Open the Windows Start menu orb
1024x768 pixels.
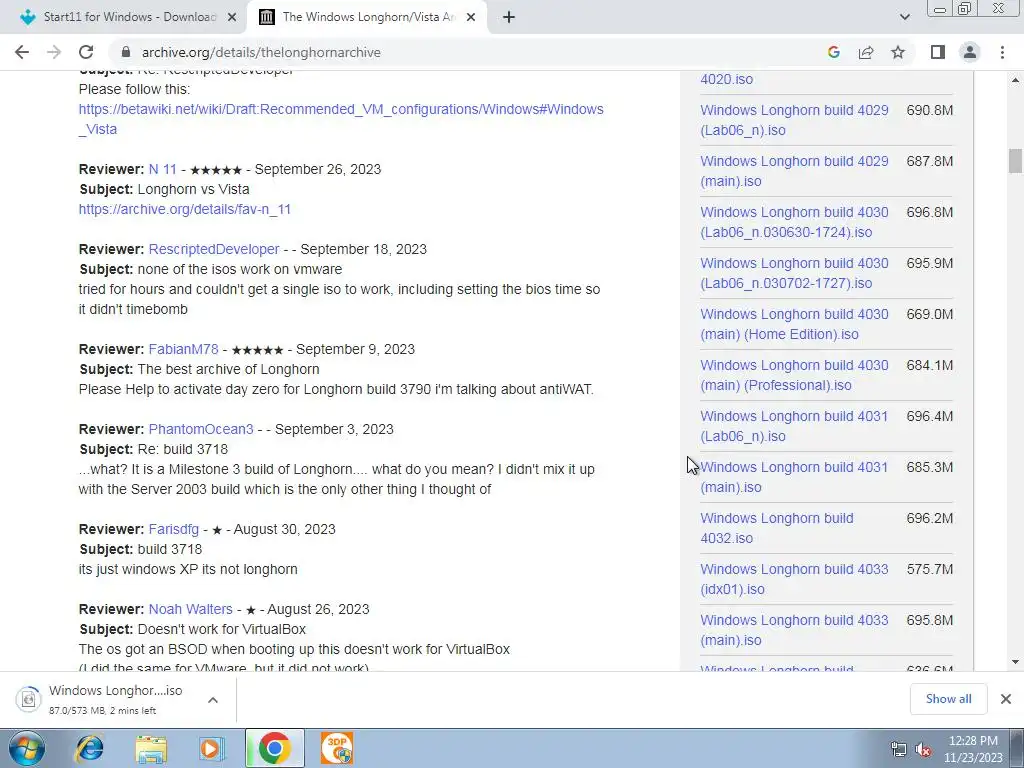27,748
